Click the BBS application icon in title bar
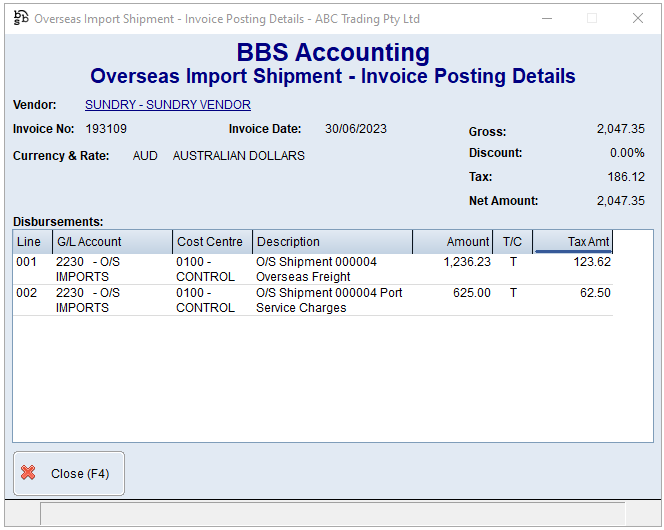Viewport: 664px width, 530px height. [20, 18]
